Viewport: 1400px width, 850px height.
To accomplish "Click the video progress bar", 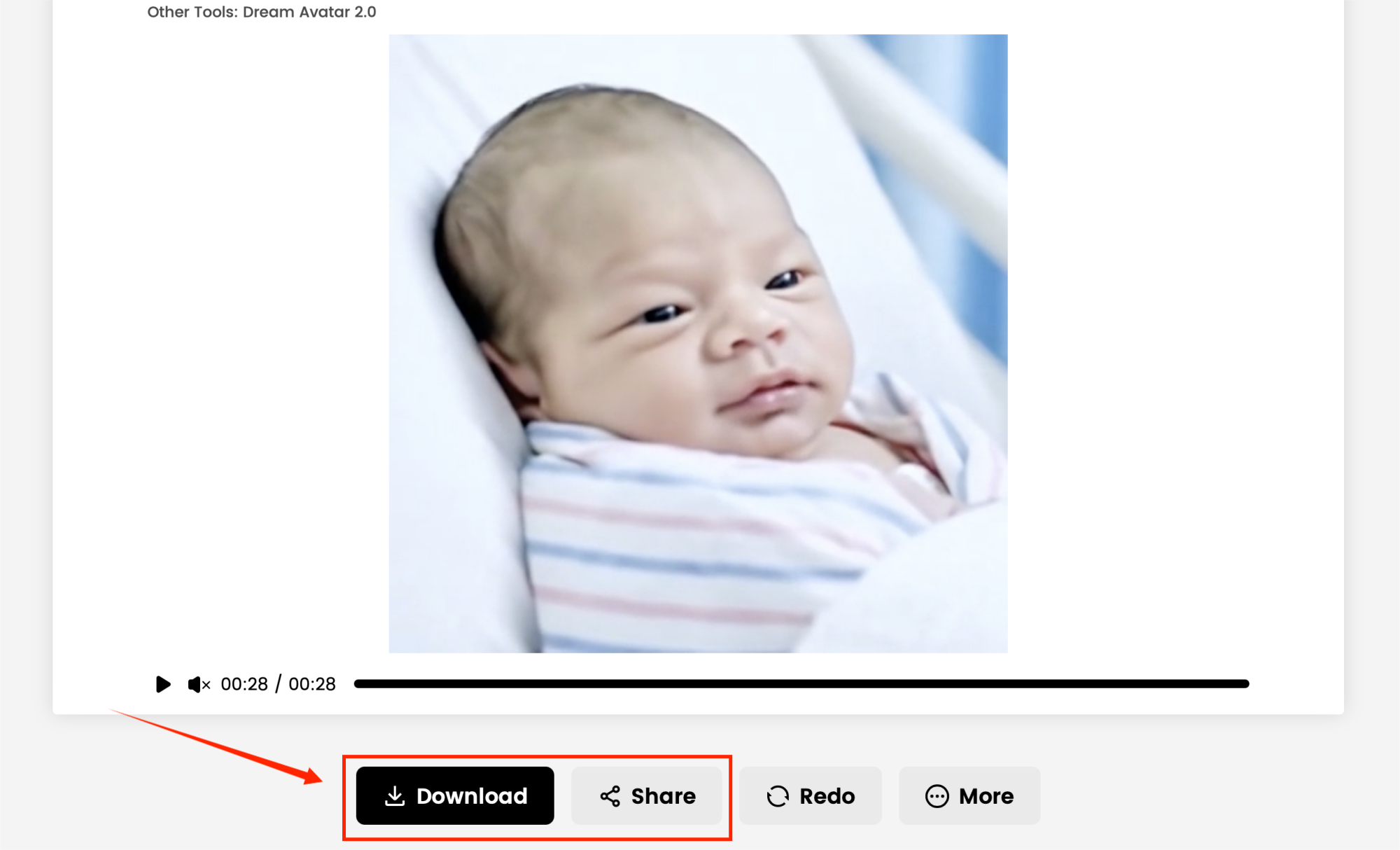I will [801, 684].
